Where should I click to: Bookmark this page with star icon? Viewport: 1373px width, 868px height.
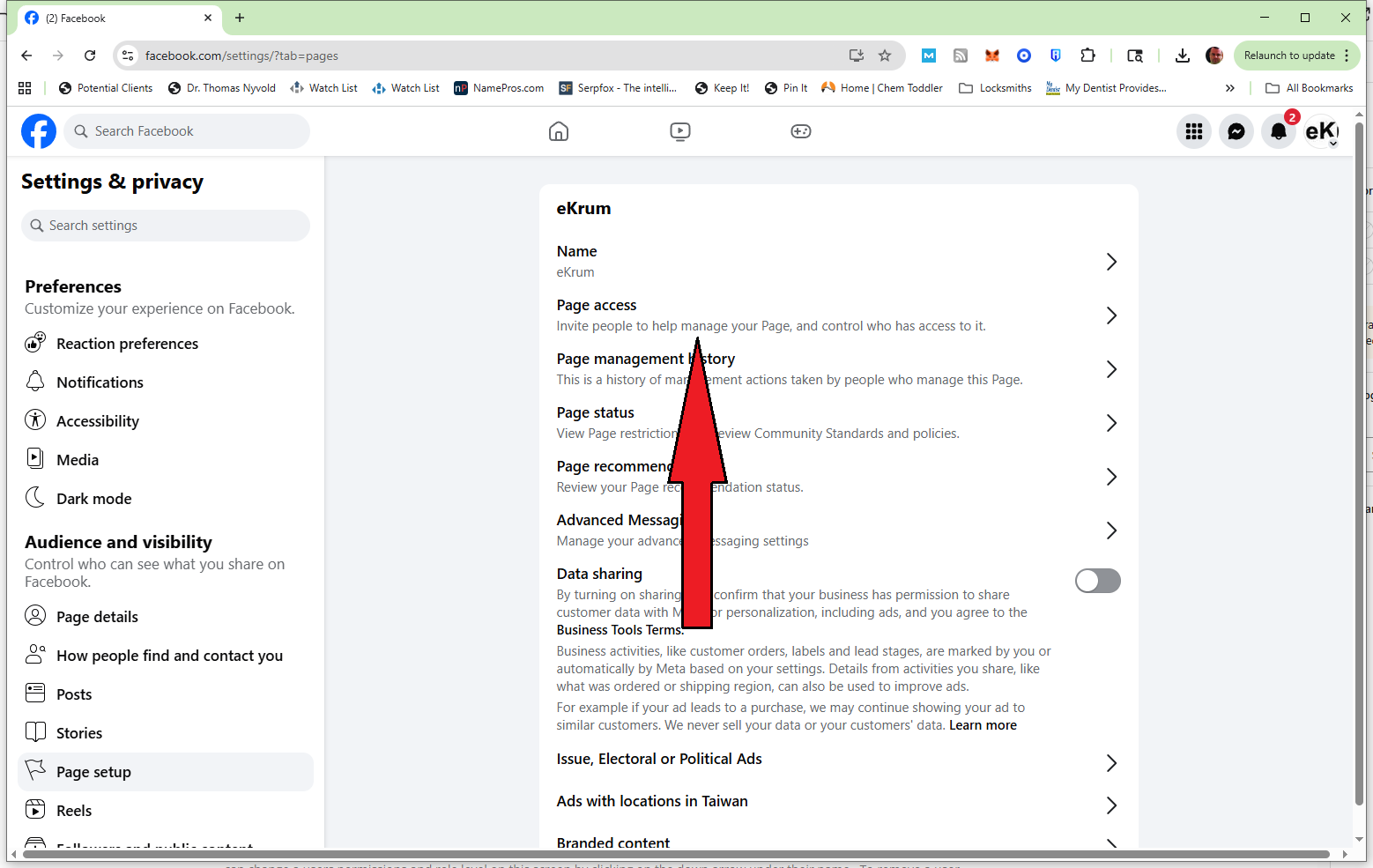click(x=885, y=56)
